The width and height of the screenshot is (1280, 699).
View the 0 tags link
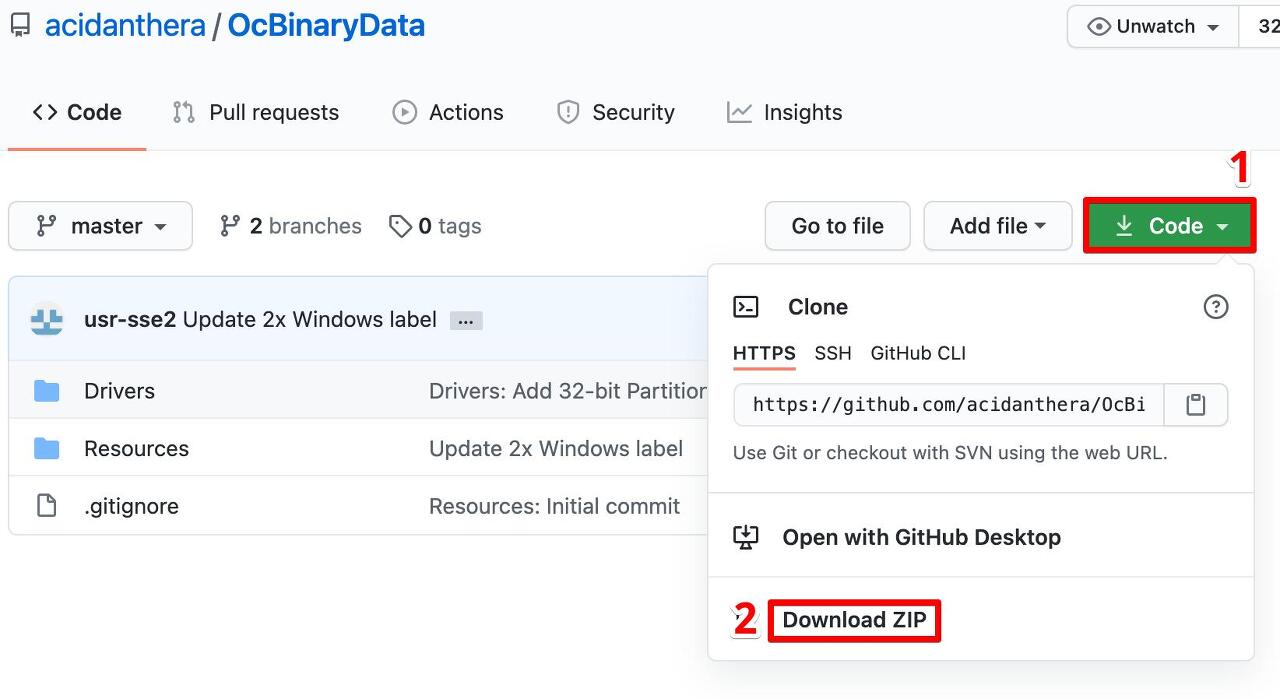coord(435,226)
